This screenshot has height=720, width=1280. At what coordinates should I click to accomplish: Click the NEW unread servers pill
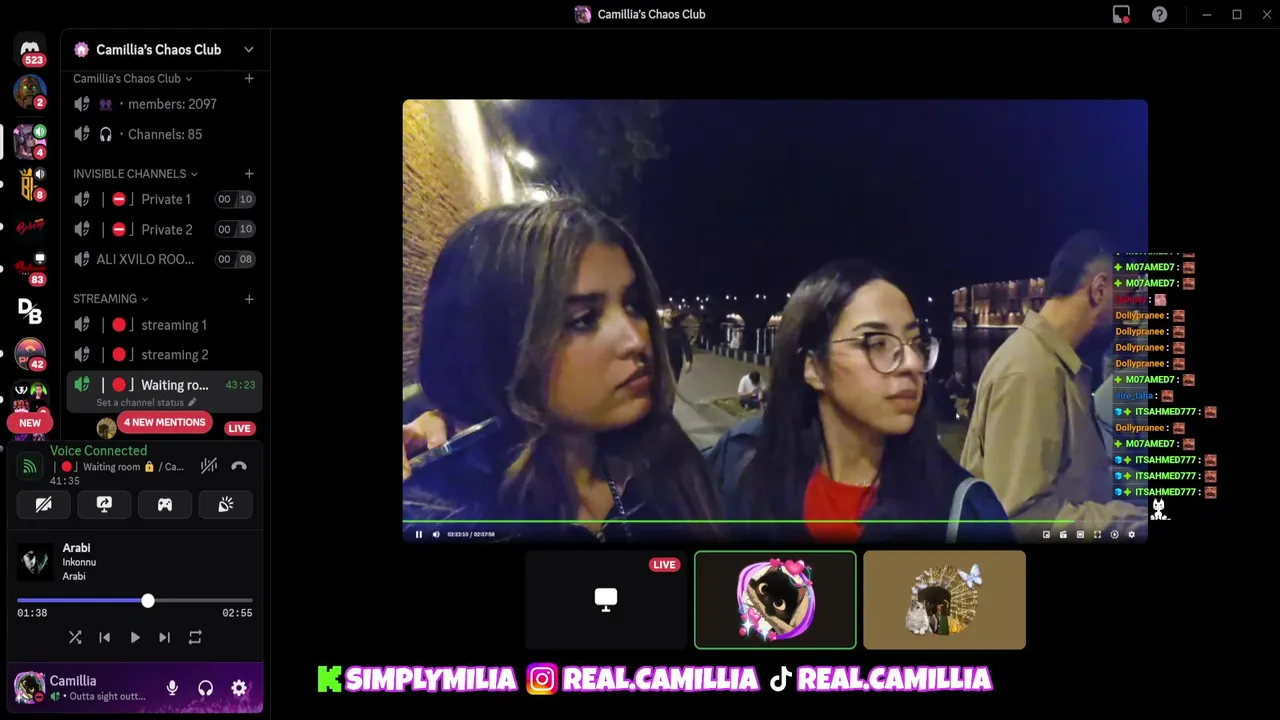[x=30, y=423]
